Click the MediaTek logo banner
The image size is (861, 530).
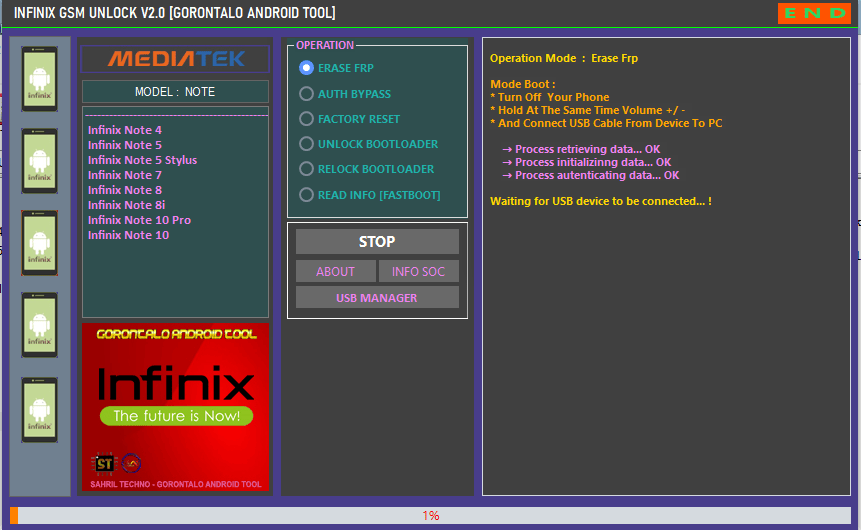(175, 59)
